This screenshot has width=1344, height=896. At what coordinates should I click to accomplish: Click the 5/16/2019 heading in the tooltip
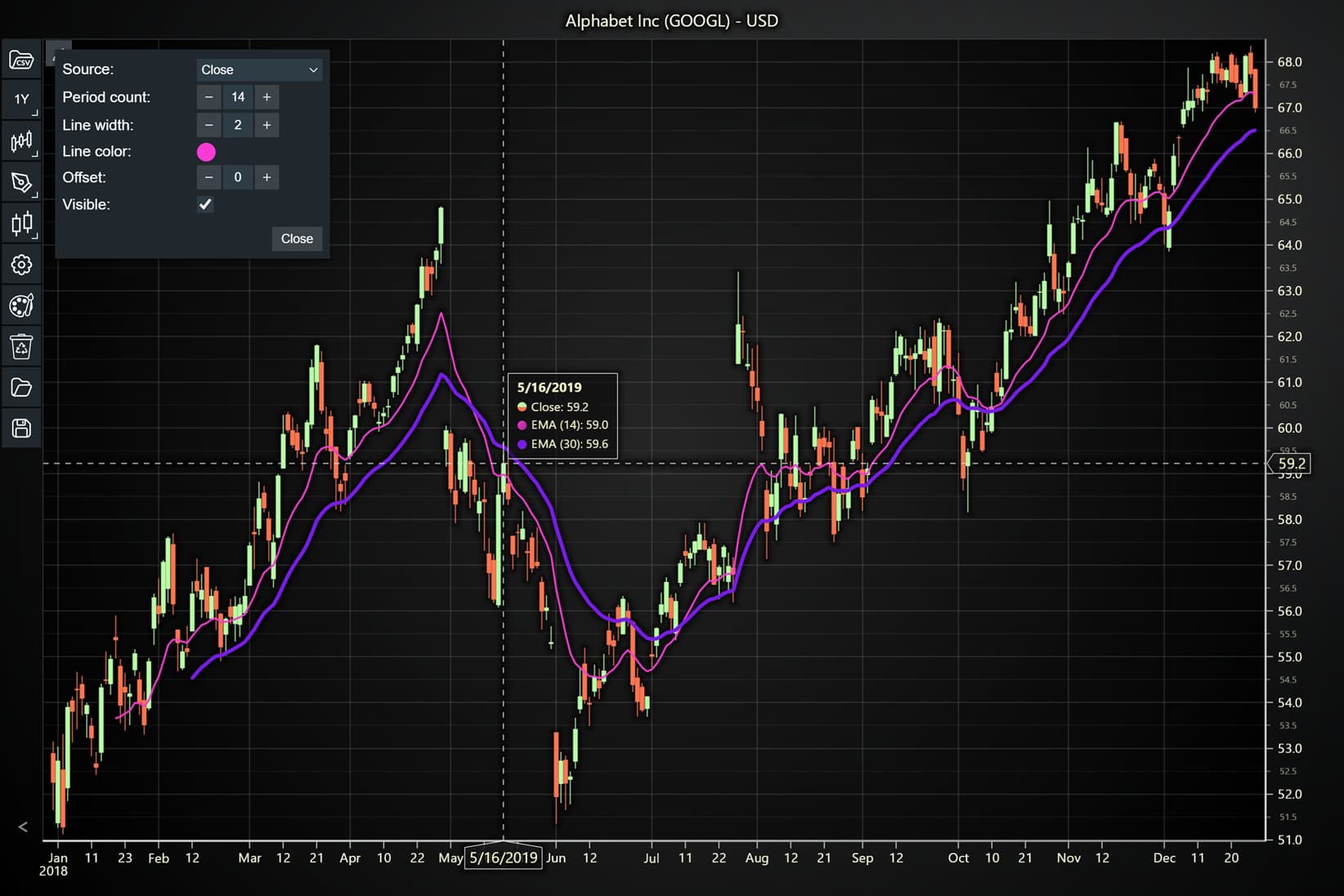[549, 388]
